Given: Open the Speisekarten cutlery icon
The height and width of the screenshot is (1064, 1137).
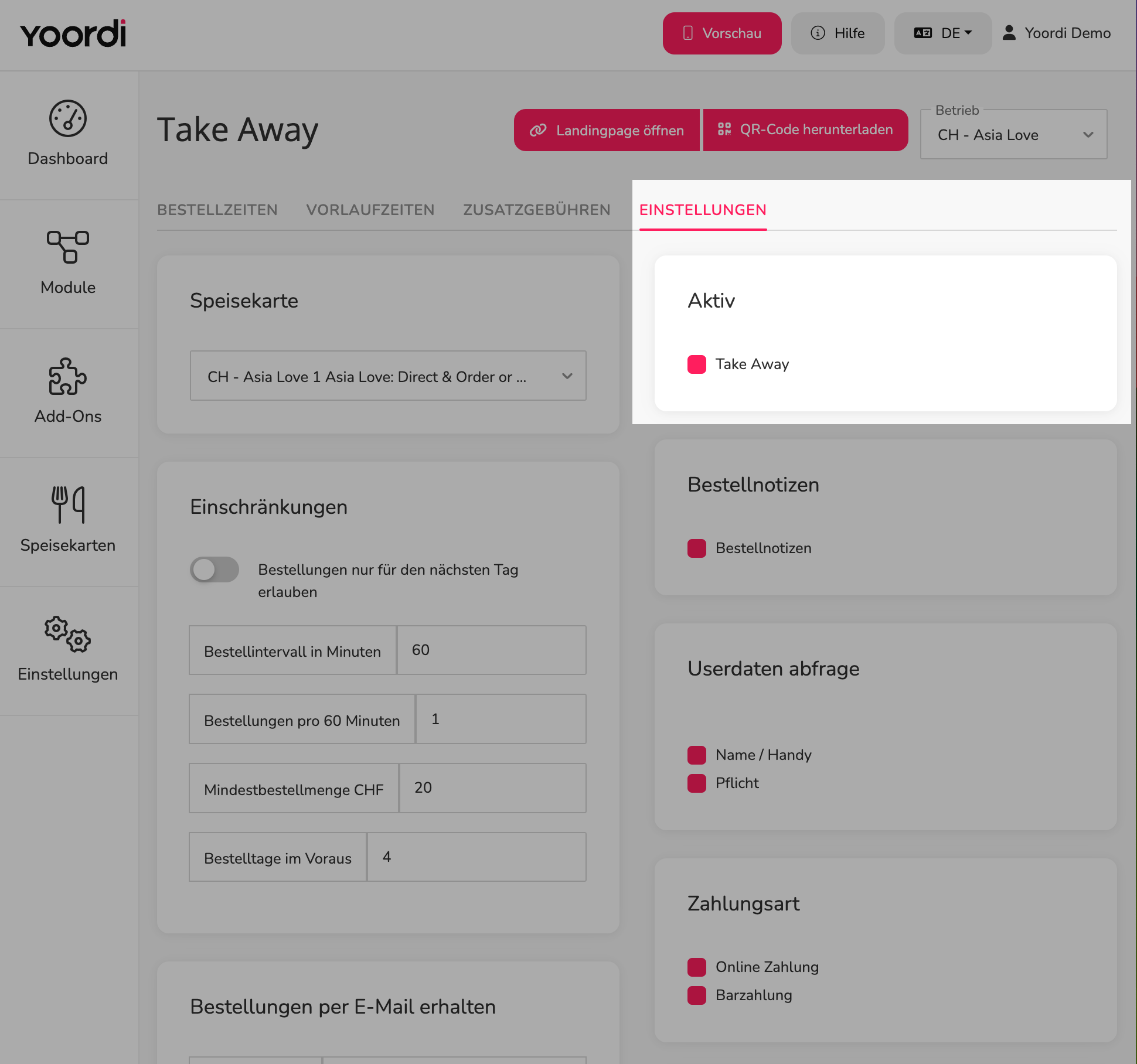Looking at the screenshot, I should click(68, 504).
